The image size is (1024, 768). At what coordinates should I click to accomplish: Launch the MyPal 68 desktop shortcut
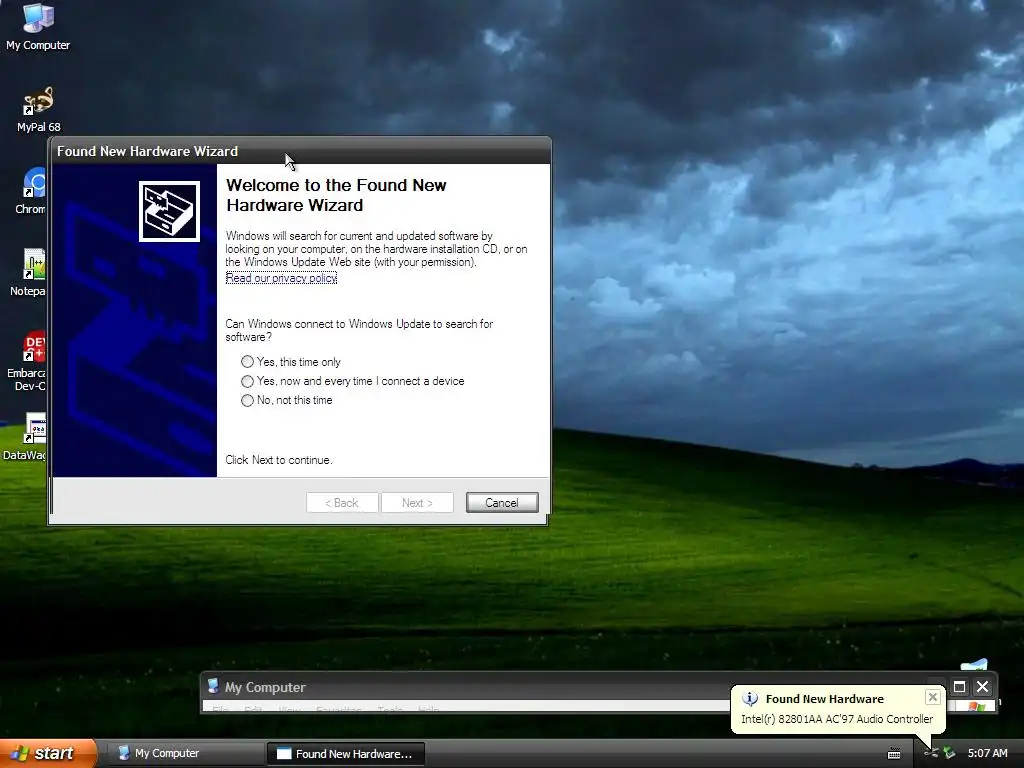[x=38, y=109]
